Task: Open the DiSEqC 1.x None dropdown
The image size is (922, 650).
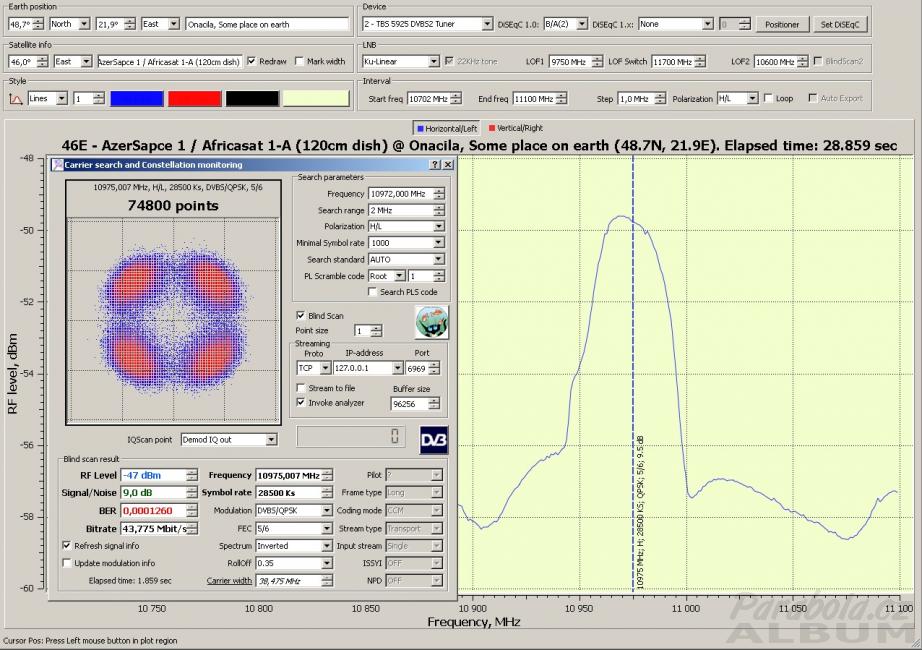Action: click(x=707, y=24)
